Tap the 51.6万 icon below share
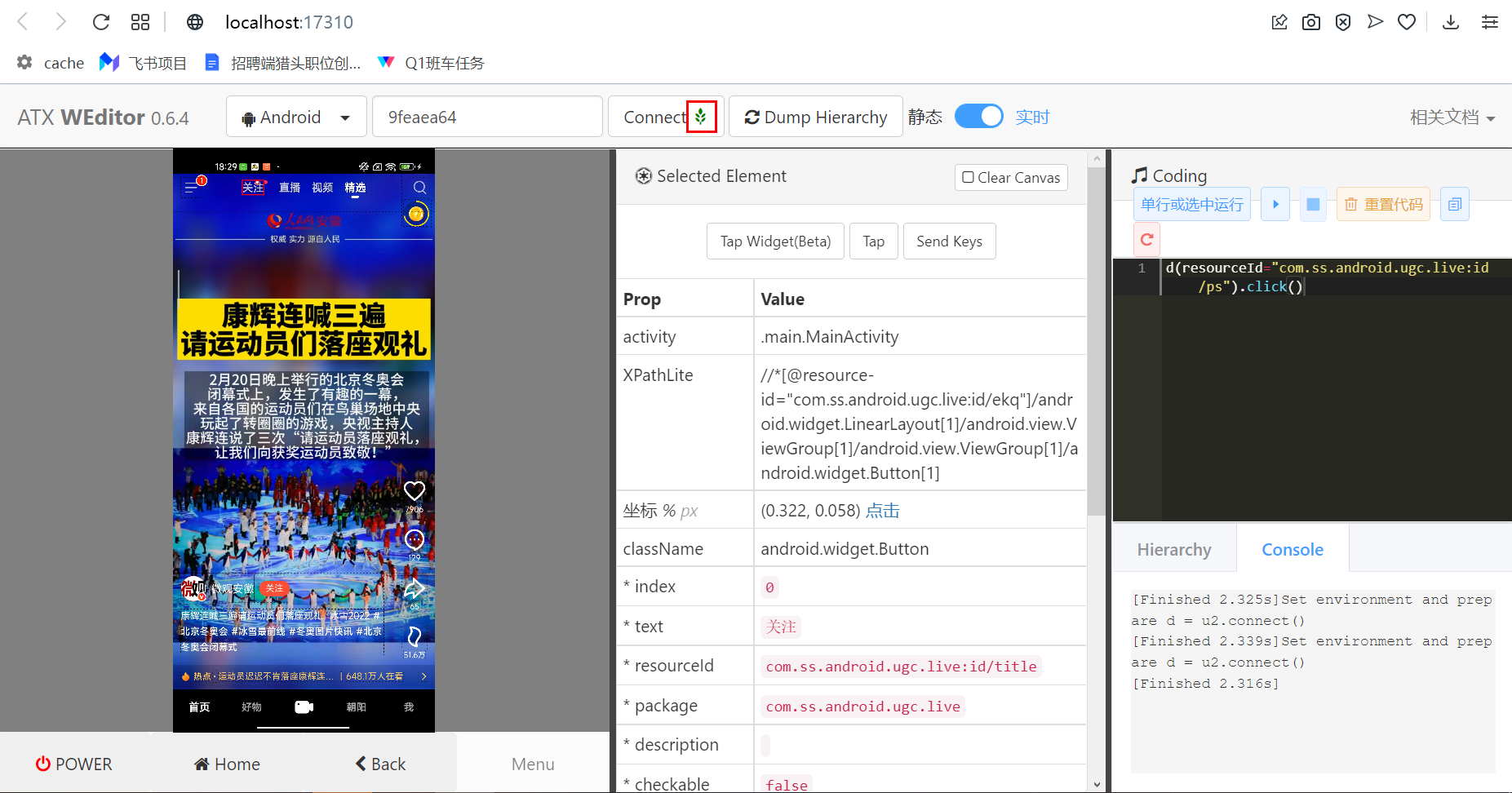Viewport: 1512px width, 793px height. (415, 637)
